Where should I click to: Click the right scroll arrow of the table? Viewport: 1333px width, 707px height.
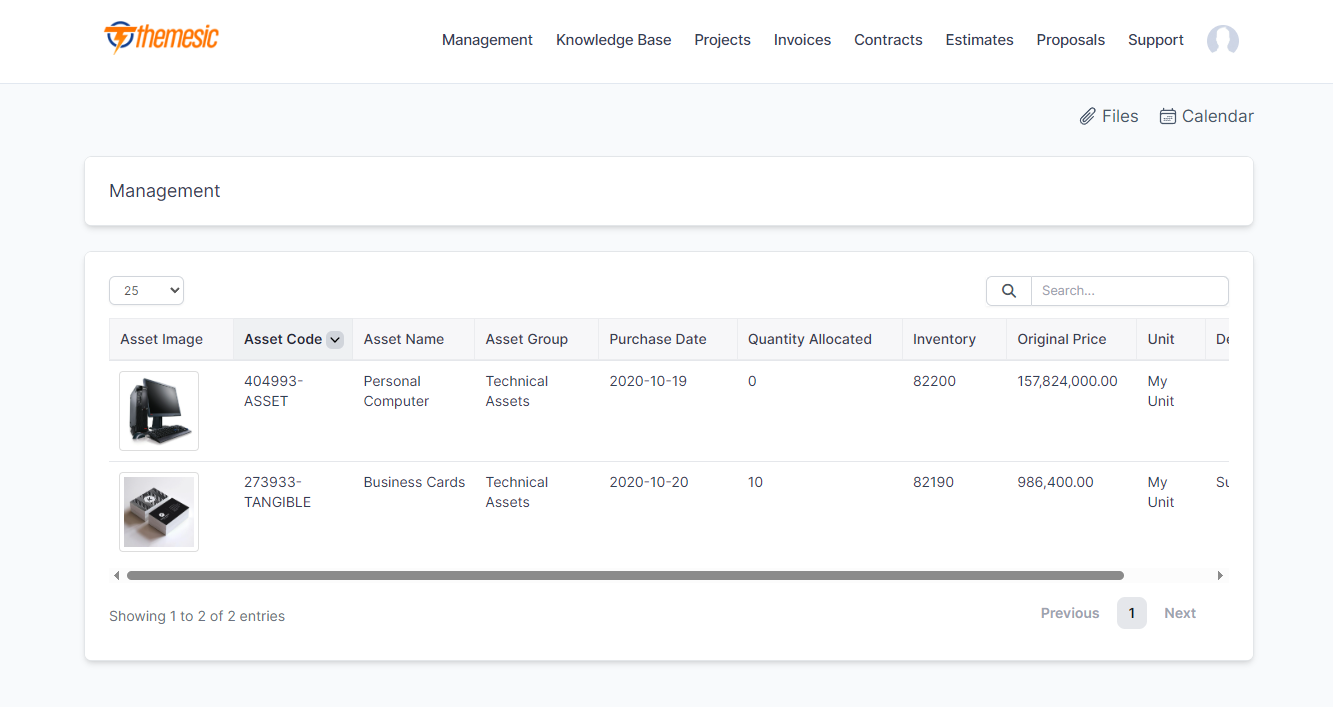pos(1221,575)
